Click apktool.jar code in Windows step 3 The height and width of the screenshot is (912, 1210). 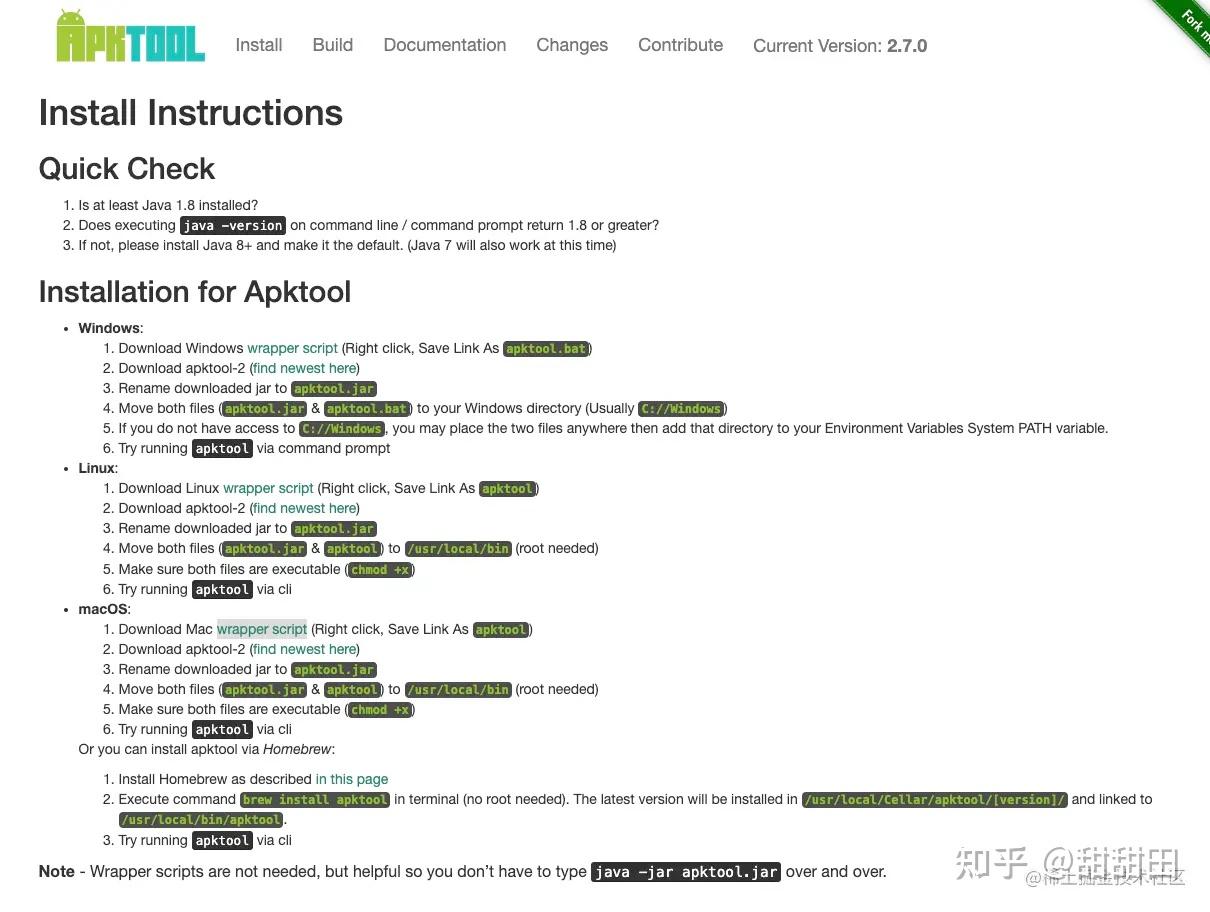click(334, 389)
